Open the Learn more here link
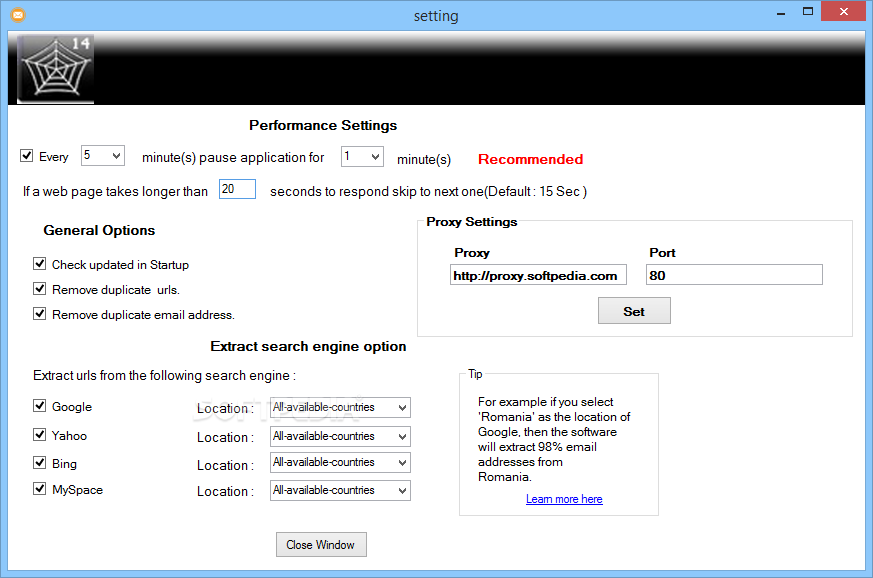This screenshot has height=578, width=873. tap(564, 499)
